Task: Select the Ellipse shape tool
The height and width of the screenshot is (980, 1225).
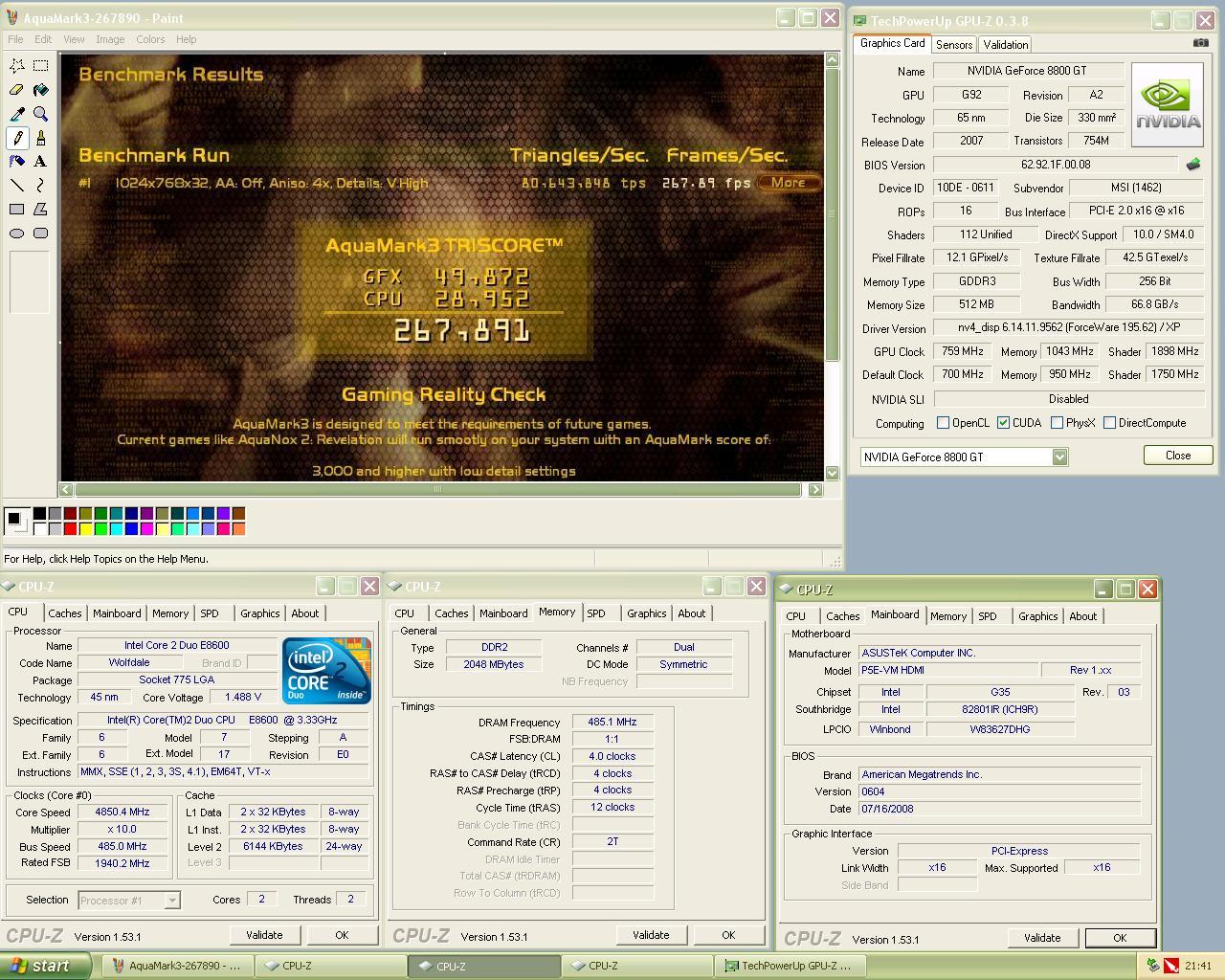Action: click(17, 234)
